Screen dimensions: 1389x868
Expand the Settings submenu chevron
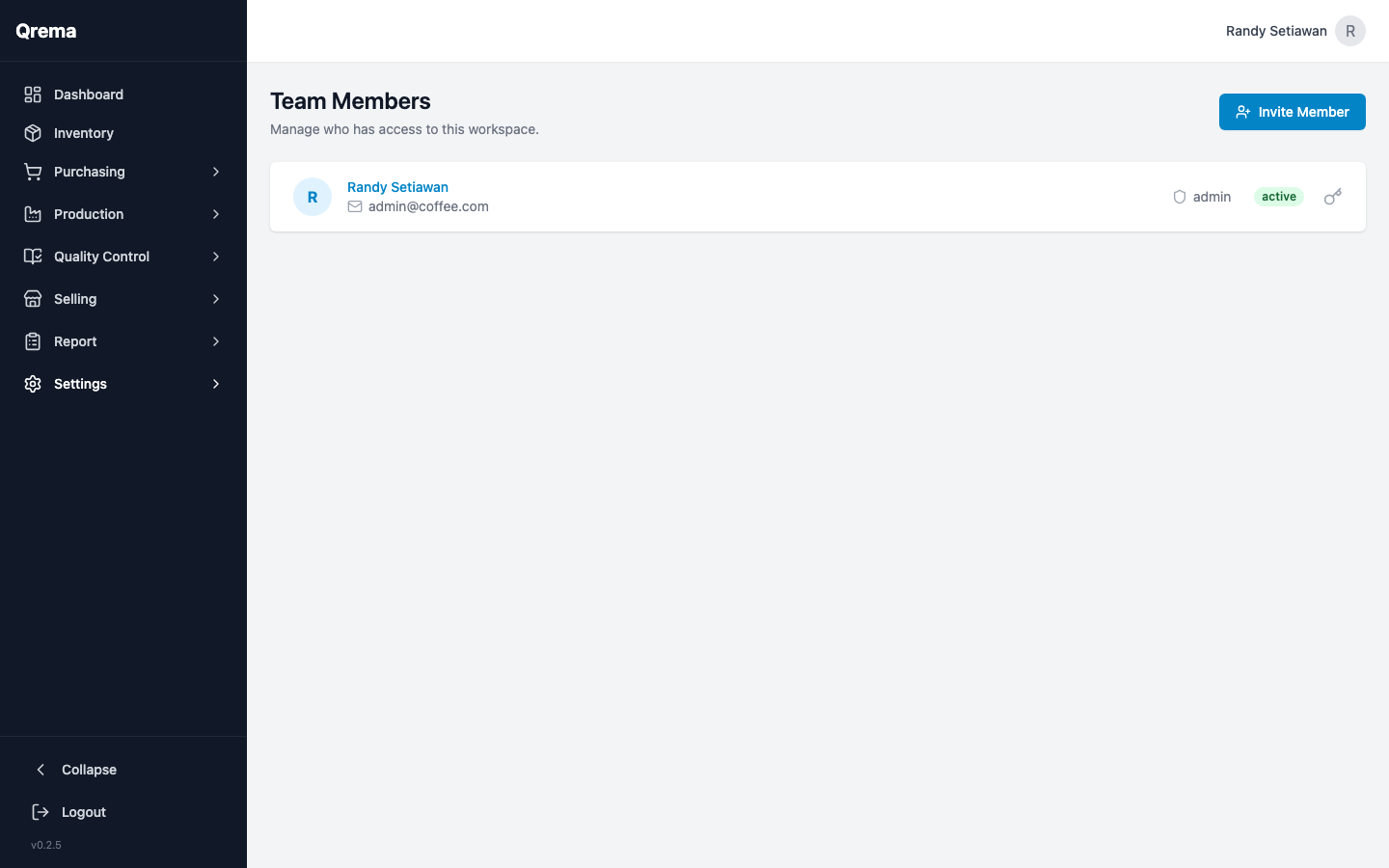tap(215, 383)
